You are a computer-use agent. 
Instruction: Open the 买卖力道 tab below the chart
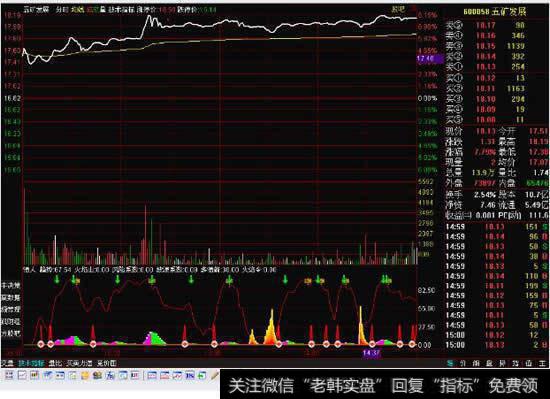[x=79, y=363]
